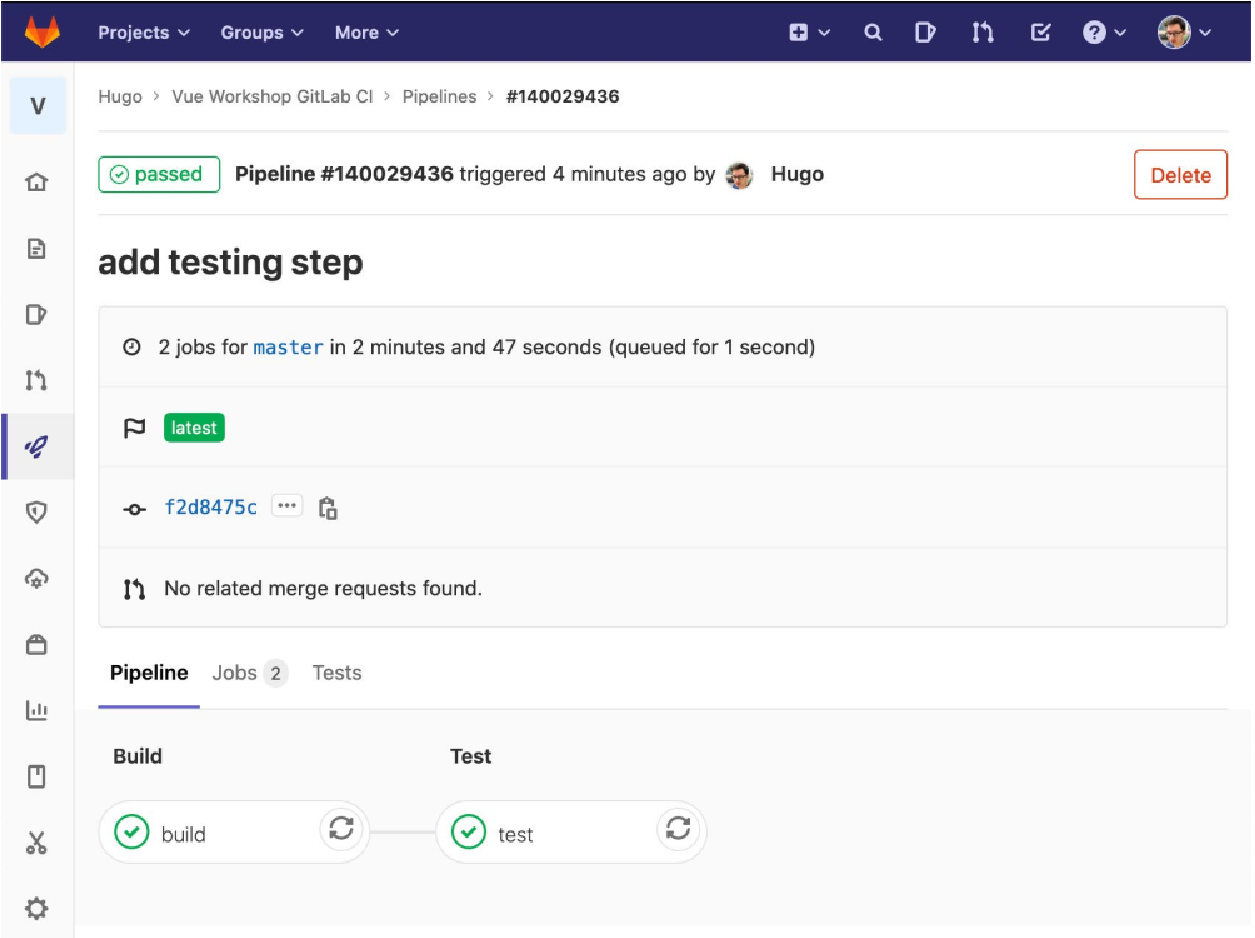
Task: Open Analytics chart icon in sidebar
Action: point(36,711)
